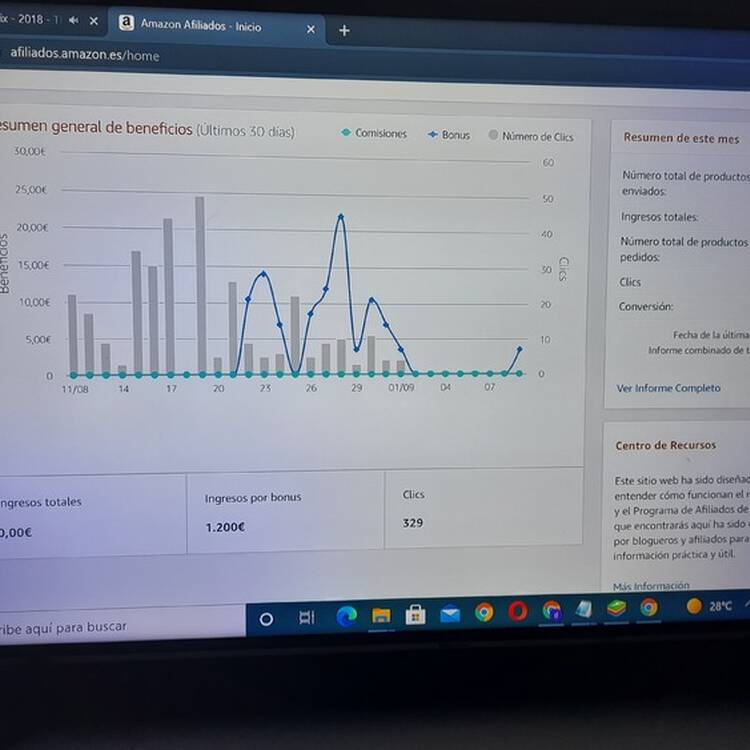Open the BlueStacks icon in taskbar
750x750 pixels.
[617, 608]
